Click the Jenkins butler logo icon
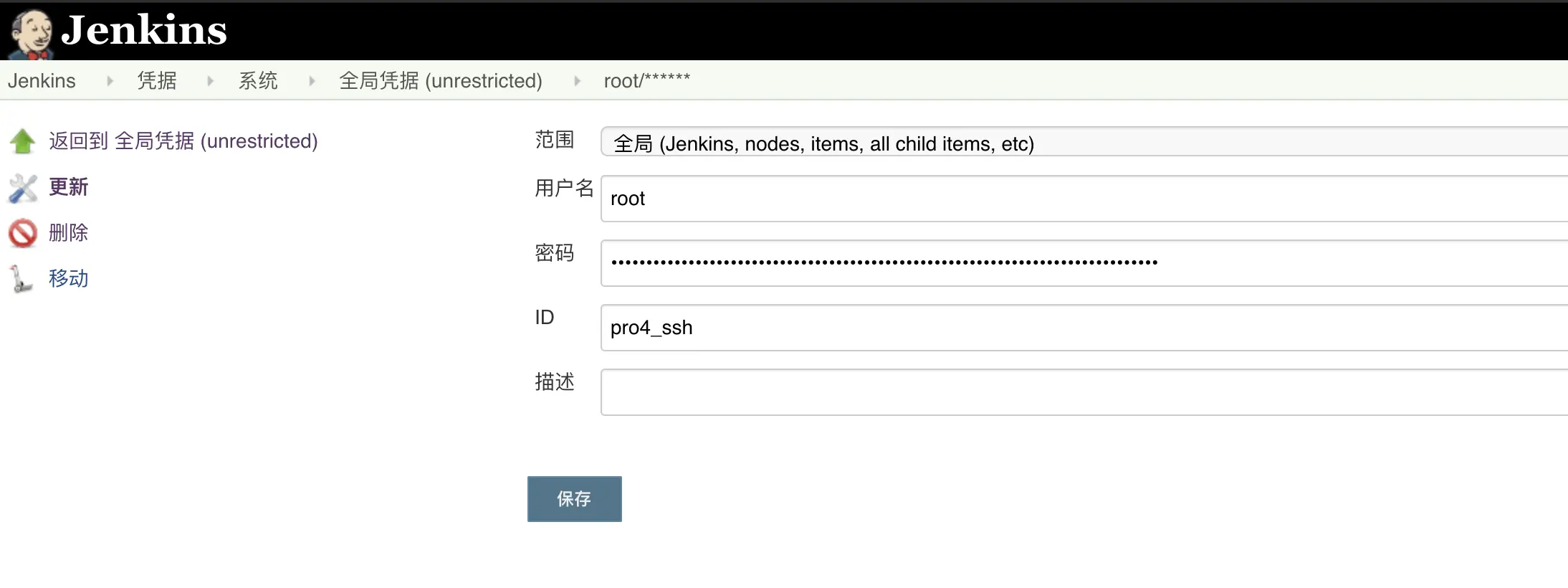This screenshot has width=1568, height=588. 32,34
